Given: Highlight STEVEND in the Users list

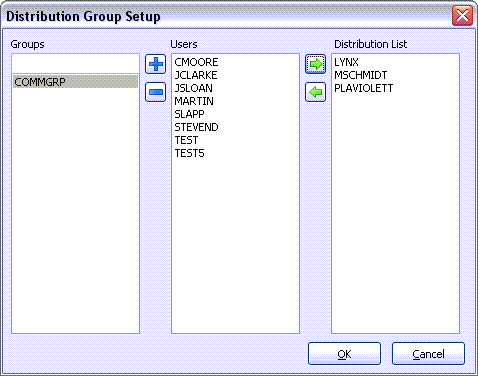Looking at the screenshot, I should (196, 127).
